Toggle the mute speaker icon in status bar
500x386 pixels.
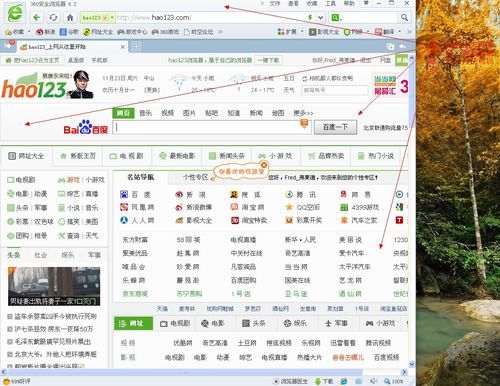coord(374,381)
